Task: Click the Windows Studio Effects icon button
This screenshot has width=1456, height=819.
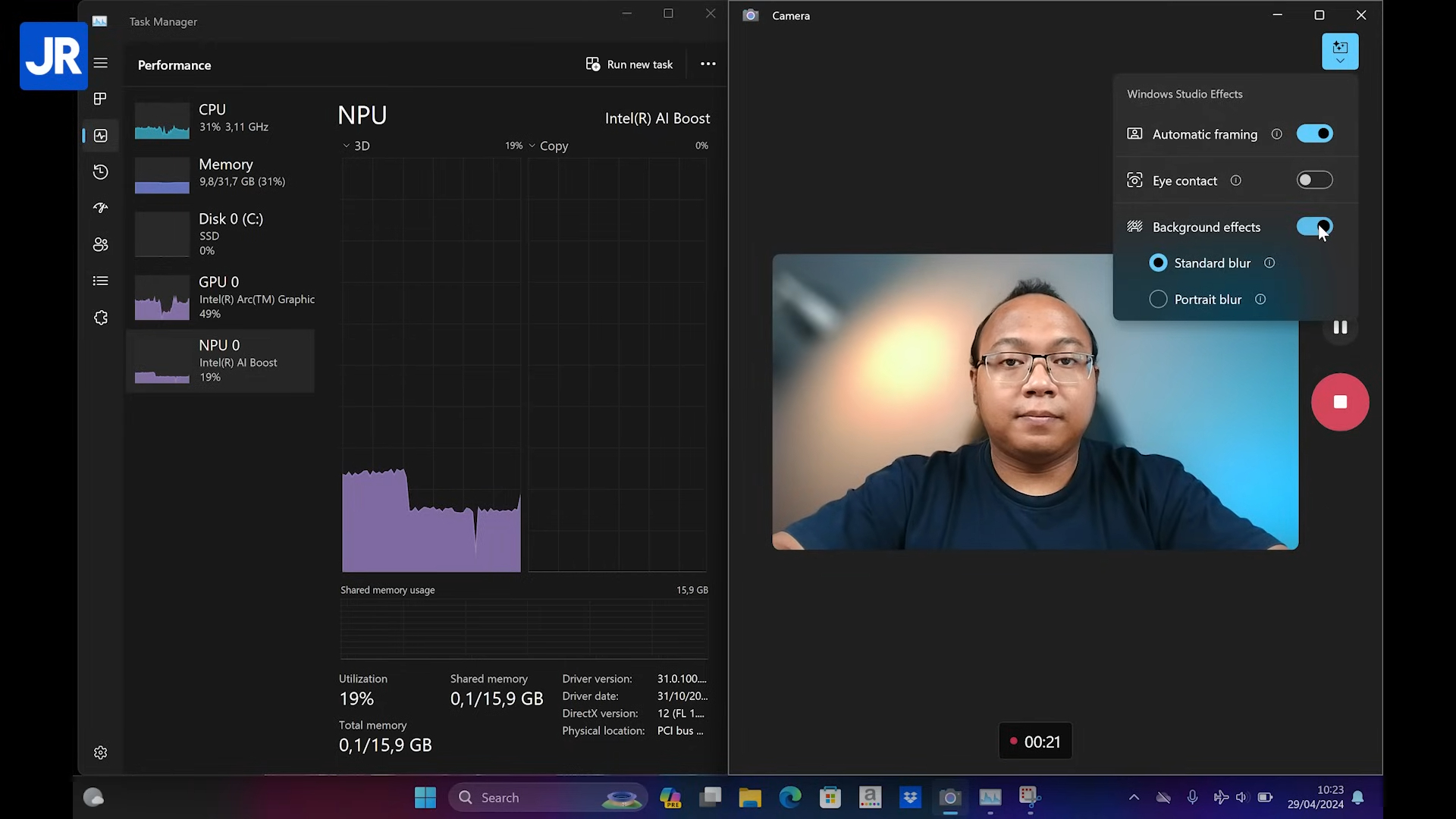Action: (1339, 52)
